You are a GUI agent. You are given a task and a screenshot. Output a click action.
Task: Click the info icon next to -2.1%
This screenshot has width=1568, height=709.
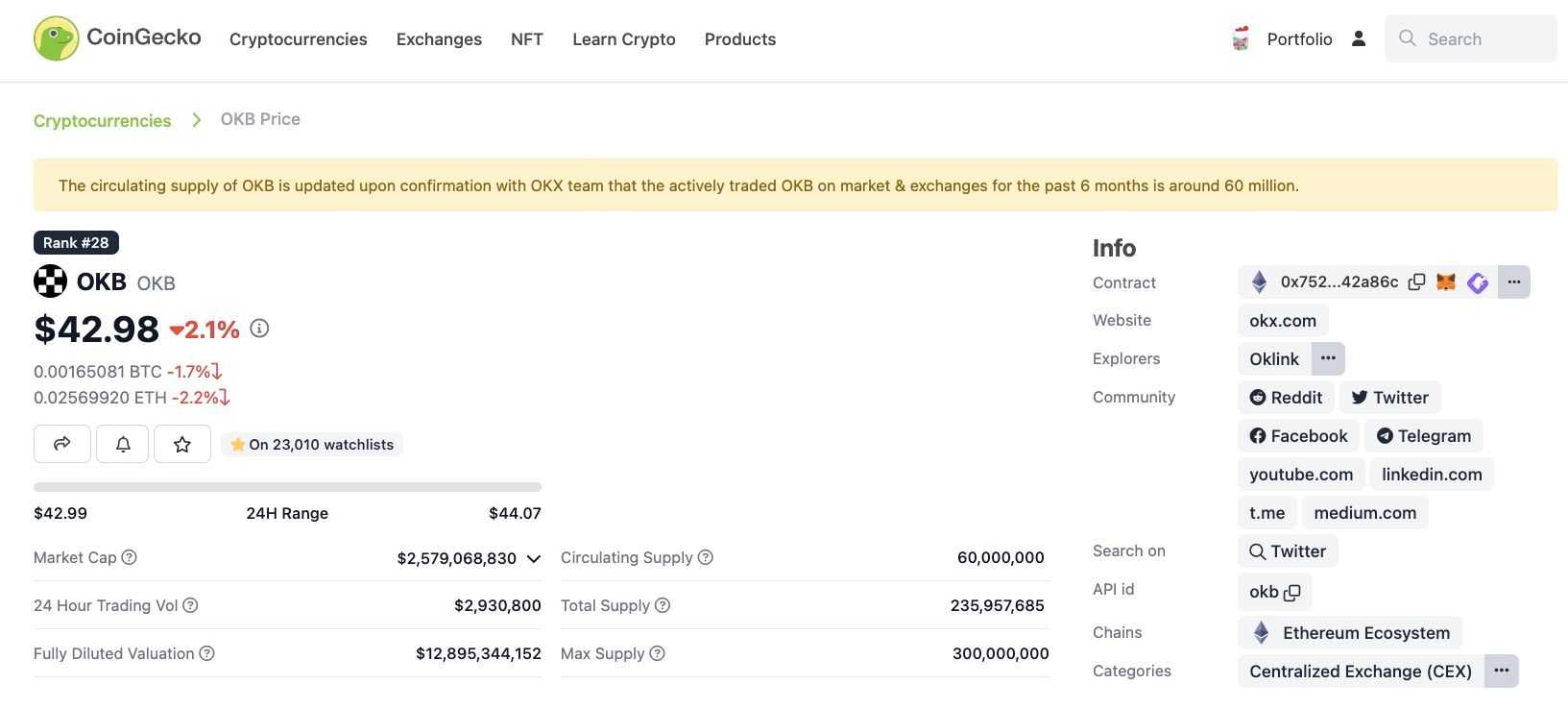[259, 329]
